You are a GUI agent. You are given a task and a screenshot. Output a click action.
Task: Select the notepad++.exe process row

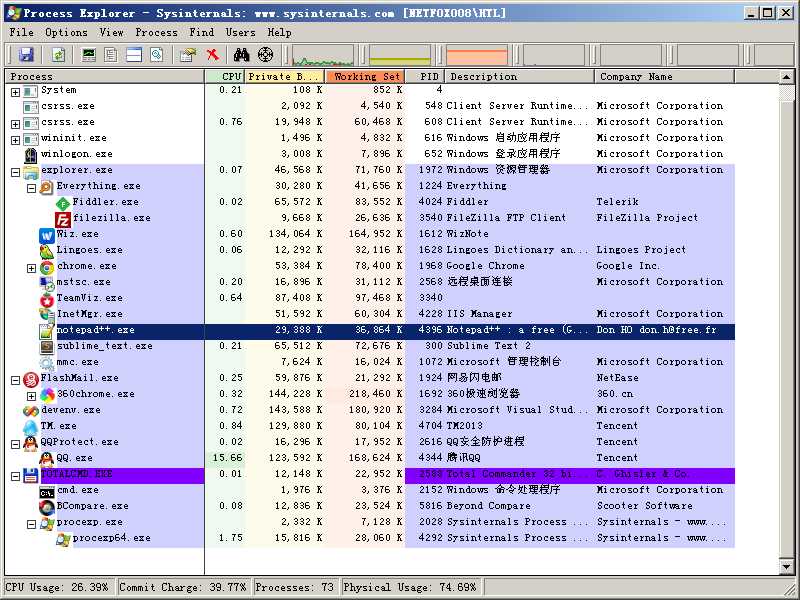pos(370,331)
